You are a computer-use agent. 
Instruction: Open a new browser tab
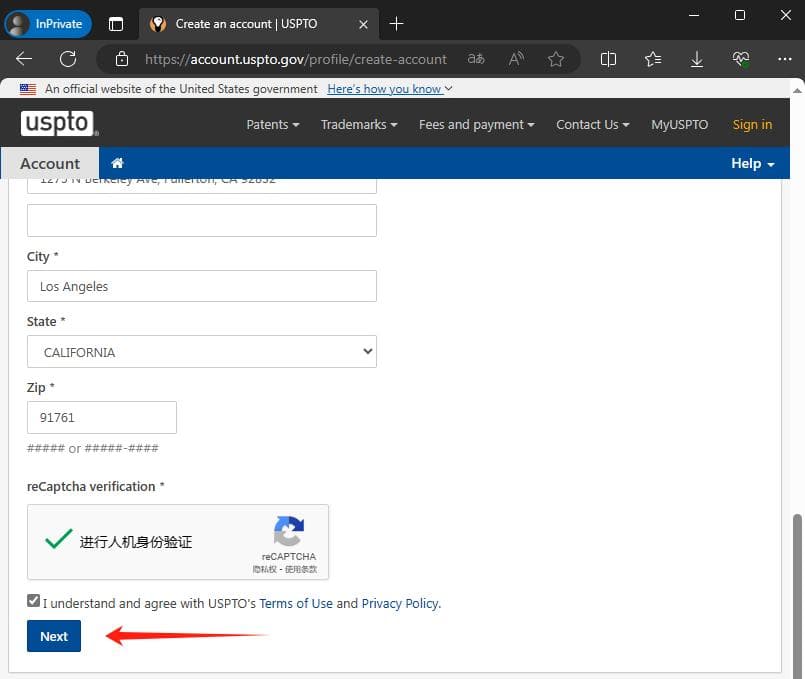(396, 24)
